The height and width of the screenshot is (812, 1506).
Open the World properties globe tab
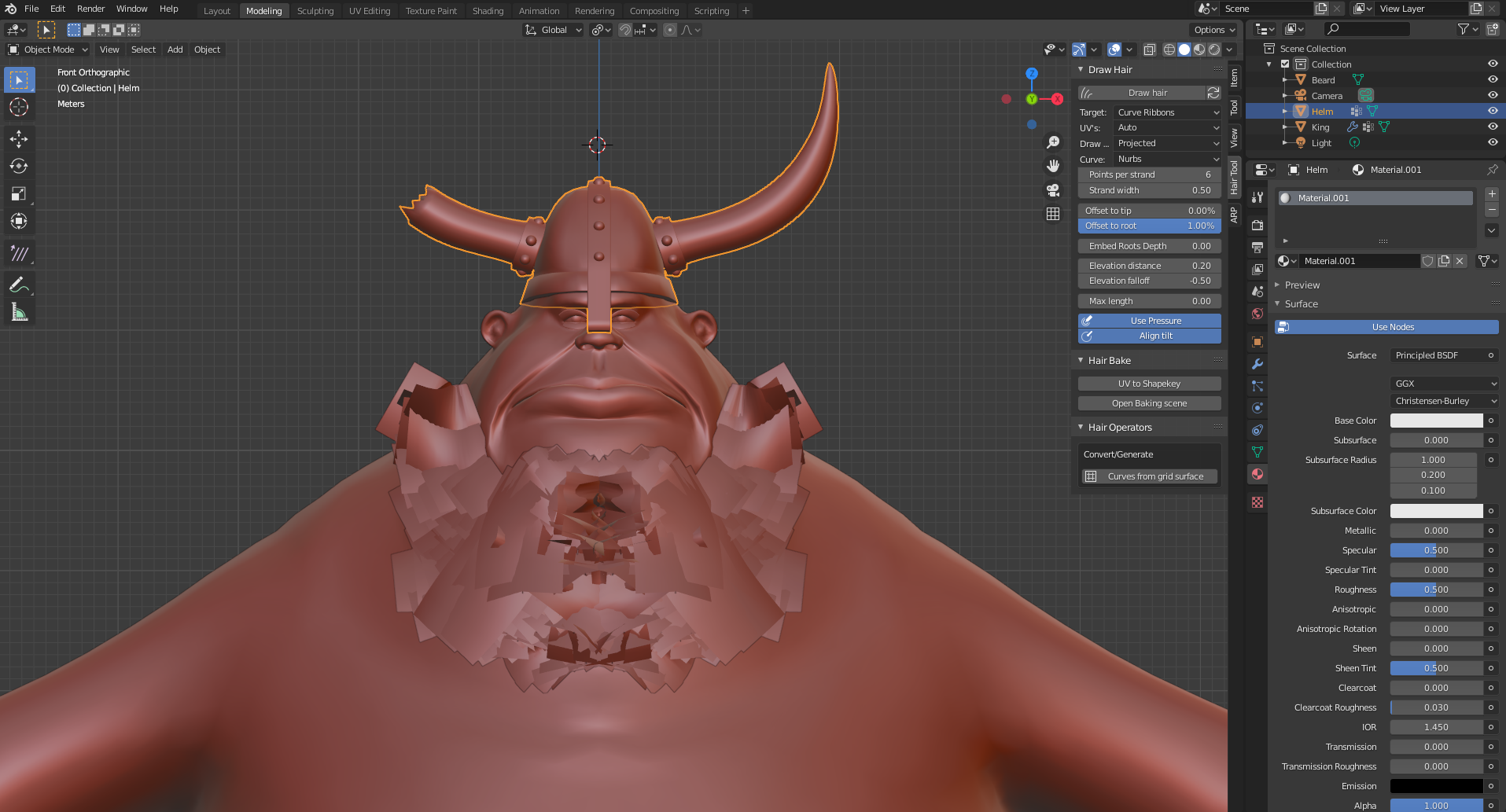pos(1257,314)
